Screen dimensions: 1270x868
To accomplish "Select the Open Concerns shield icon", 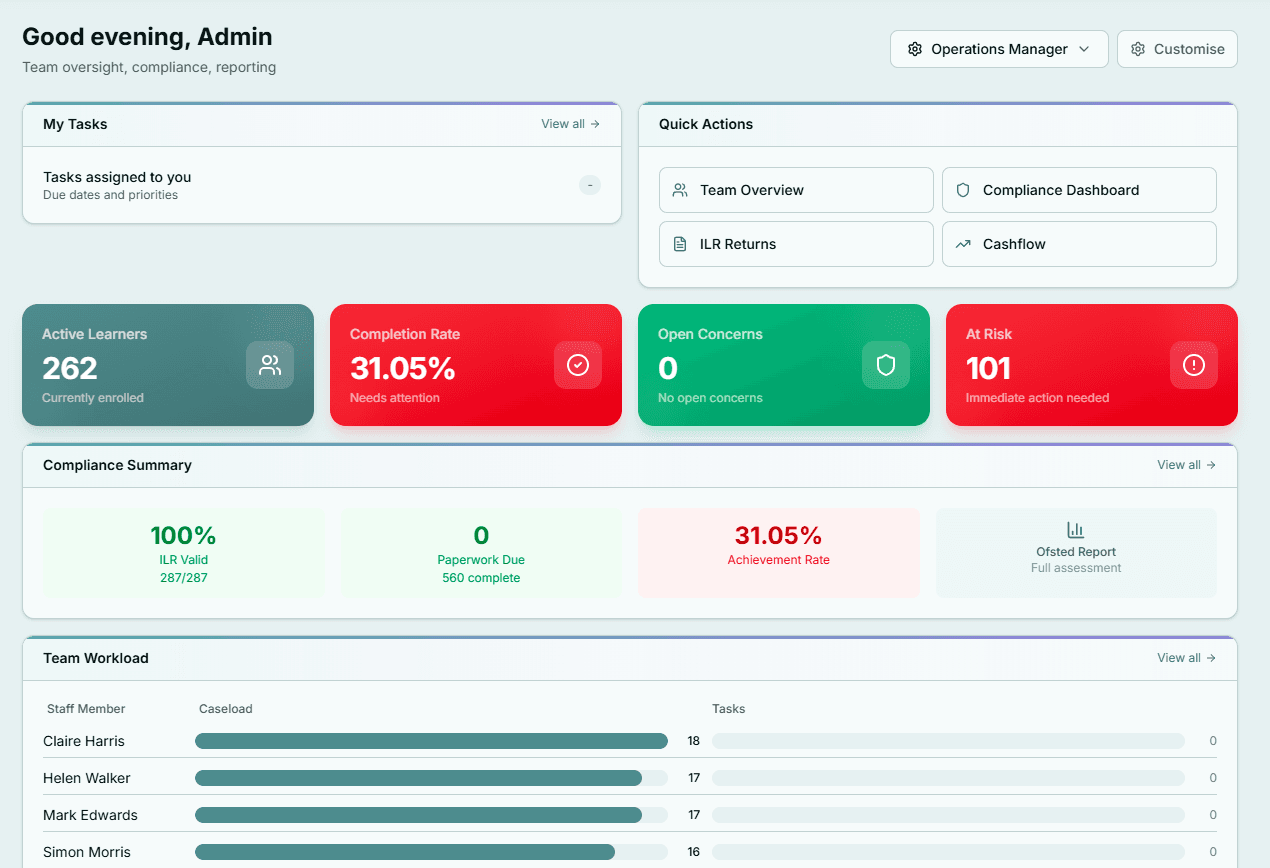I will pyautogui.click(x=886, y=365).
